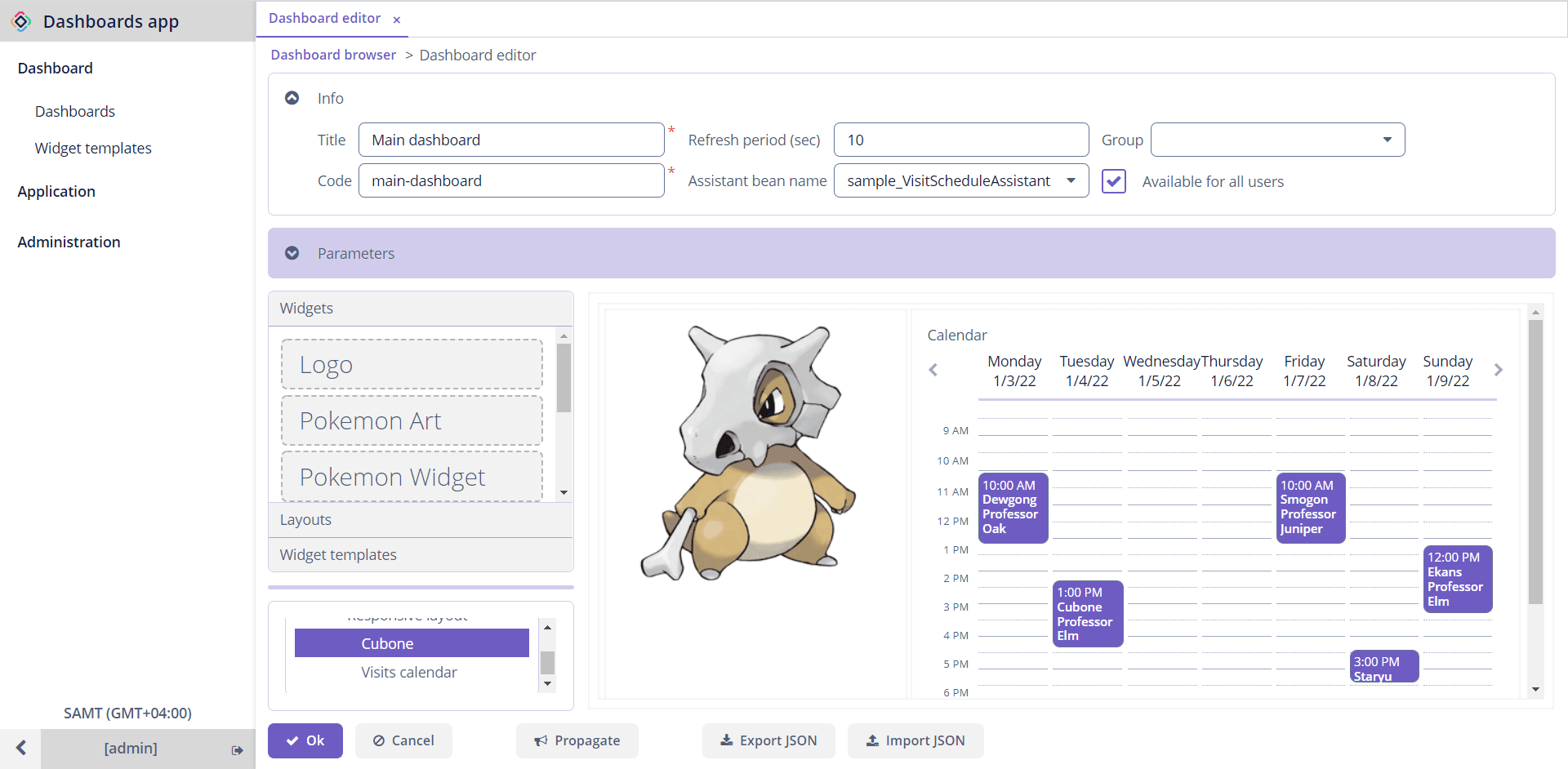Select the Logo widget in palette
Screen dimensions: 1568x769
pyautogui.click(x=412, y=364)
